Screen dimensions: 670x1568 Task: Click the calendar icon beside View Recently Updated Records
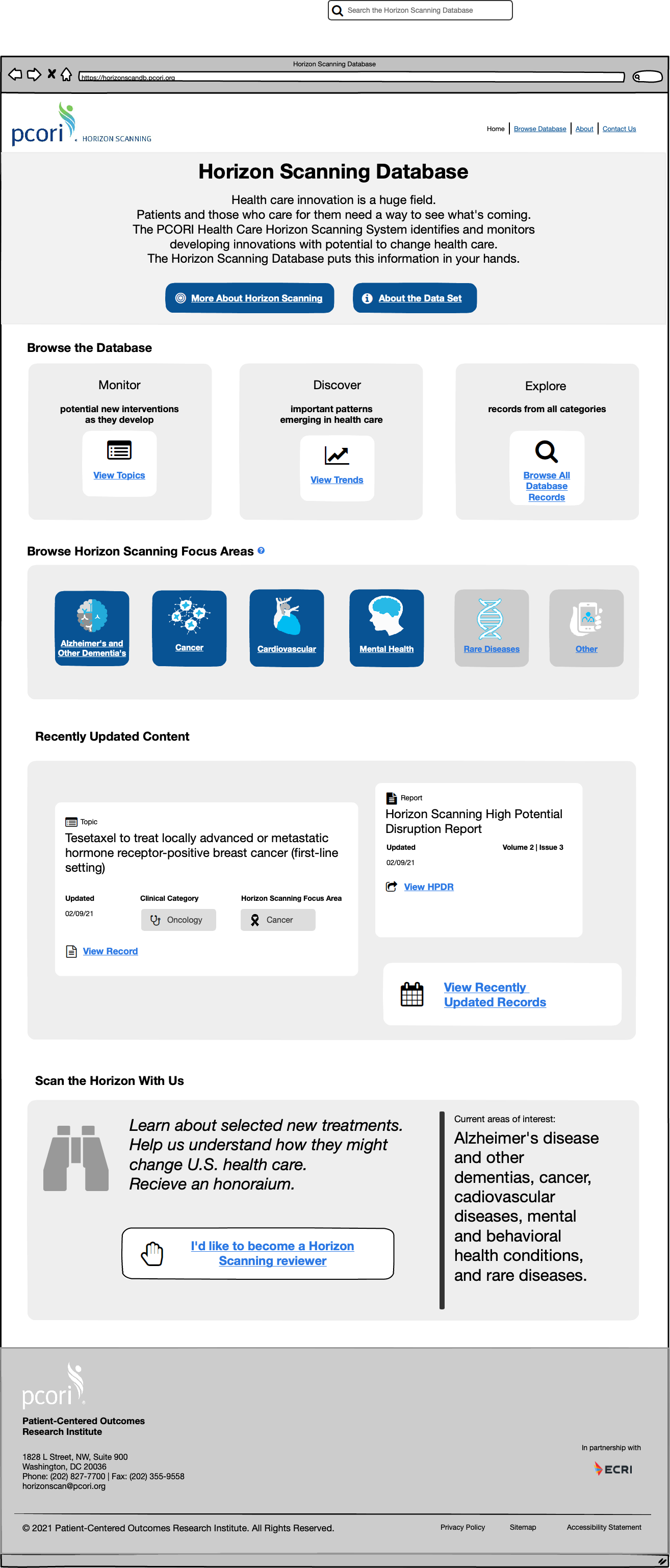pyautogui.click(x=412, y=994)
